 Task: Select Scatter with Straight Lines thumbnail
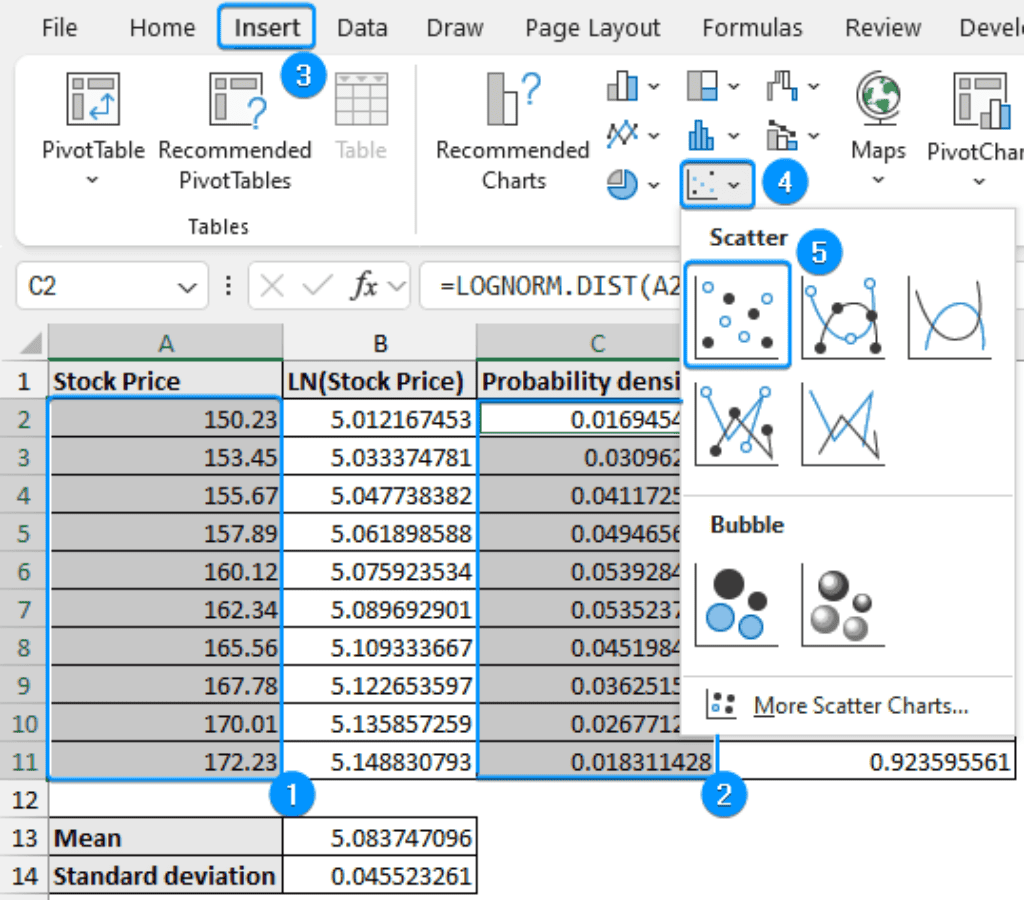(843, 425)
